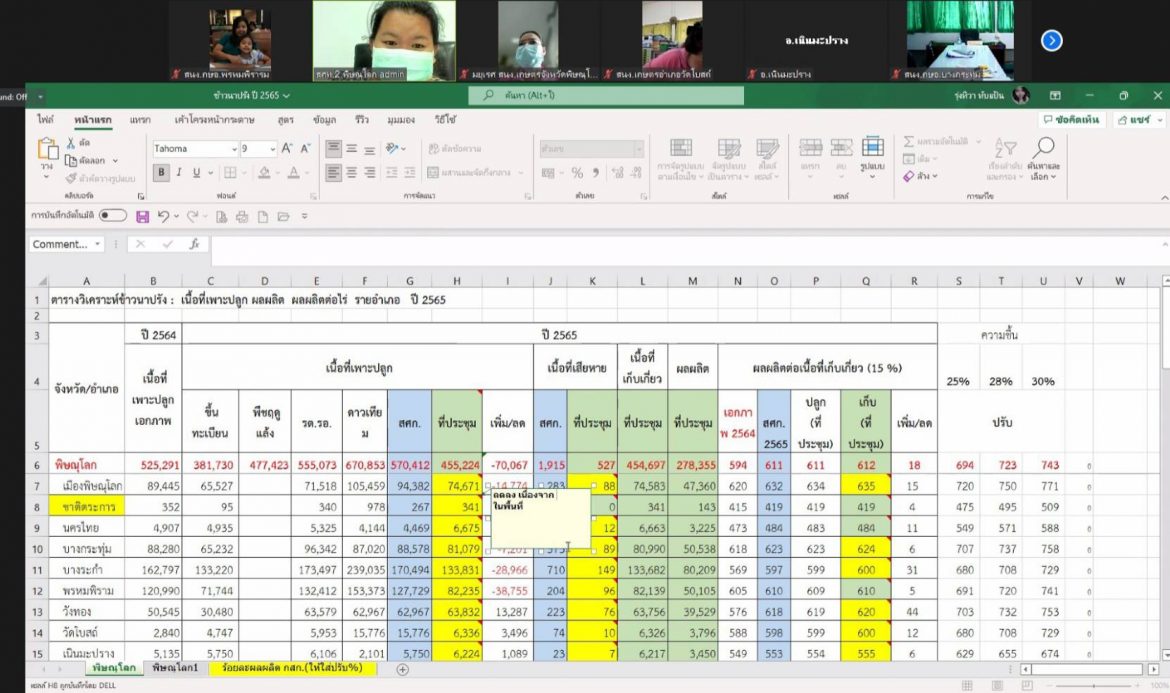Click the Paste clipboard icon
The image size is (1170, 693).
tap(47, 149)
